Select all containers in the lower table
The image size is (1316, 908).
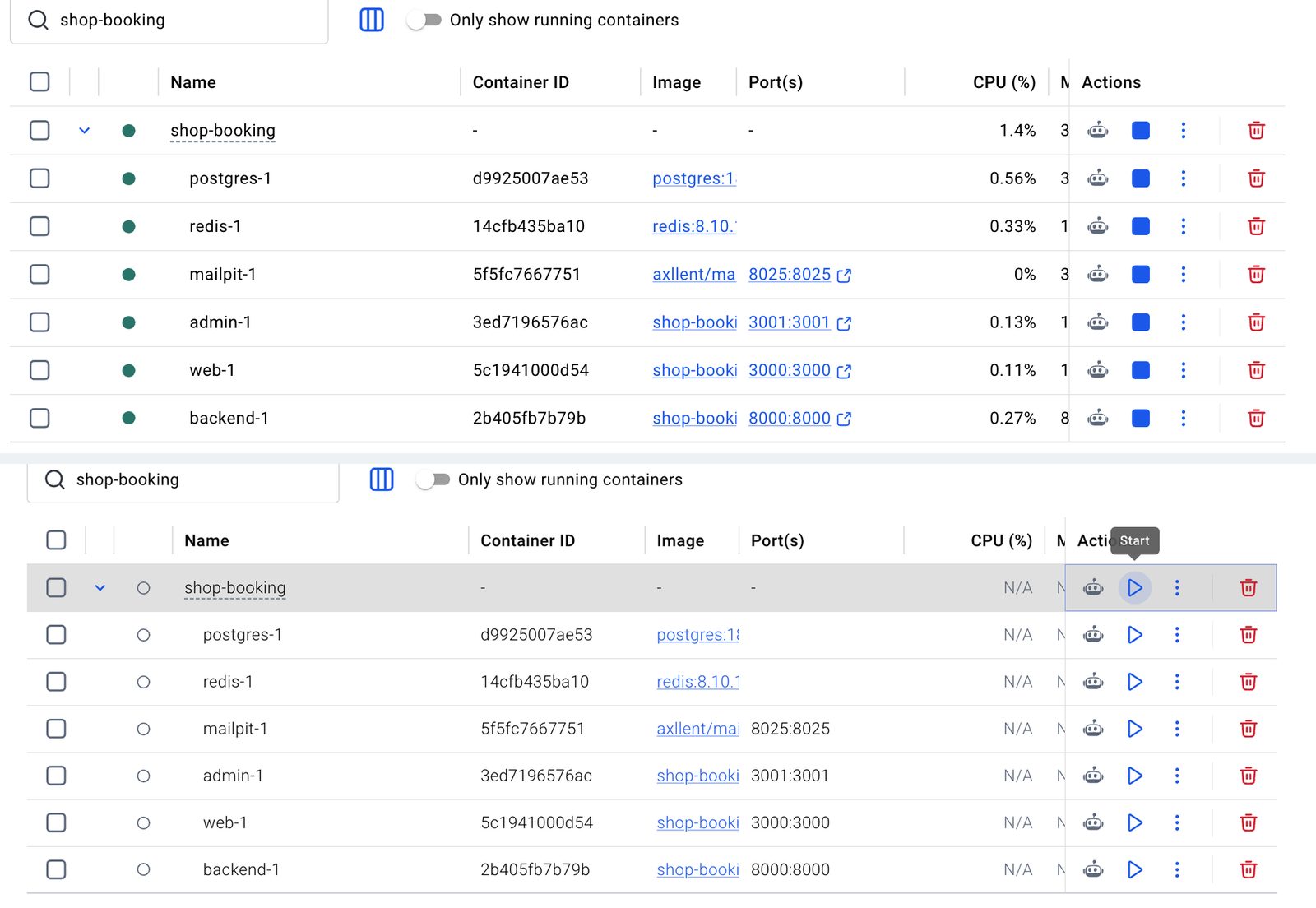click(56, 540)
